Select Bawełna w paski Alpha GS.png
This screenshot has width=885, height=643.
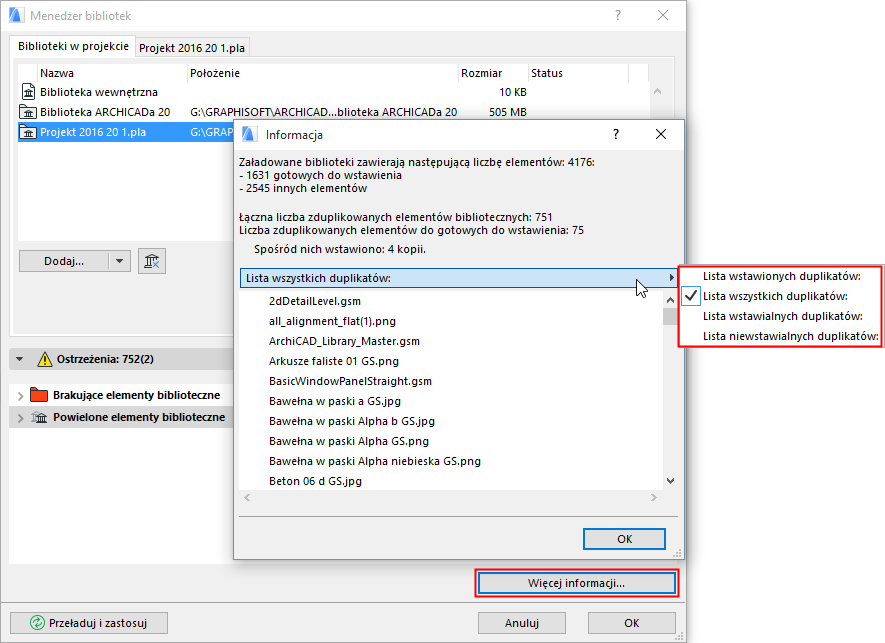click(x=349, y=441)
